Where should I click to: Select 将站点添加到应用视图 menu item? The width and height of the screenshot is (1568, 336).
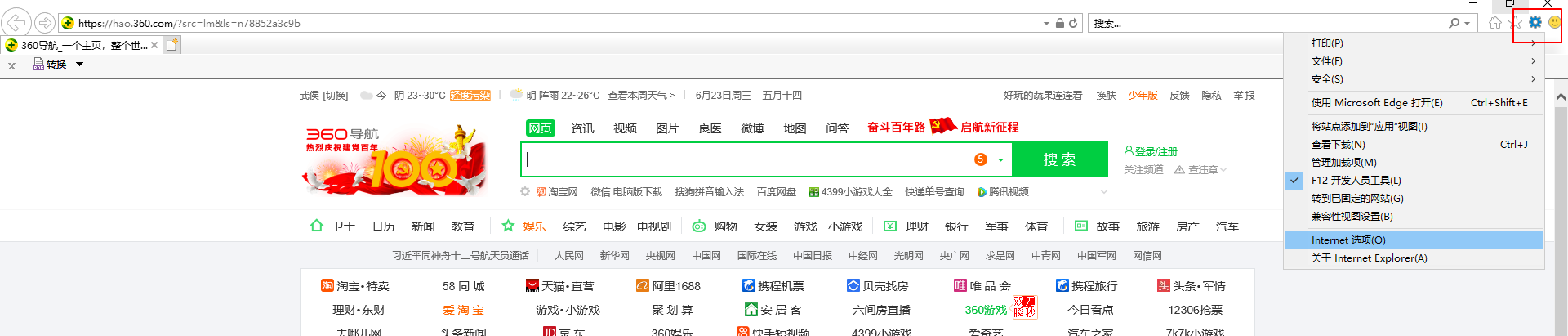(1414, 127)
